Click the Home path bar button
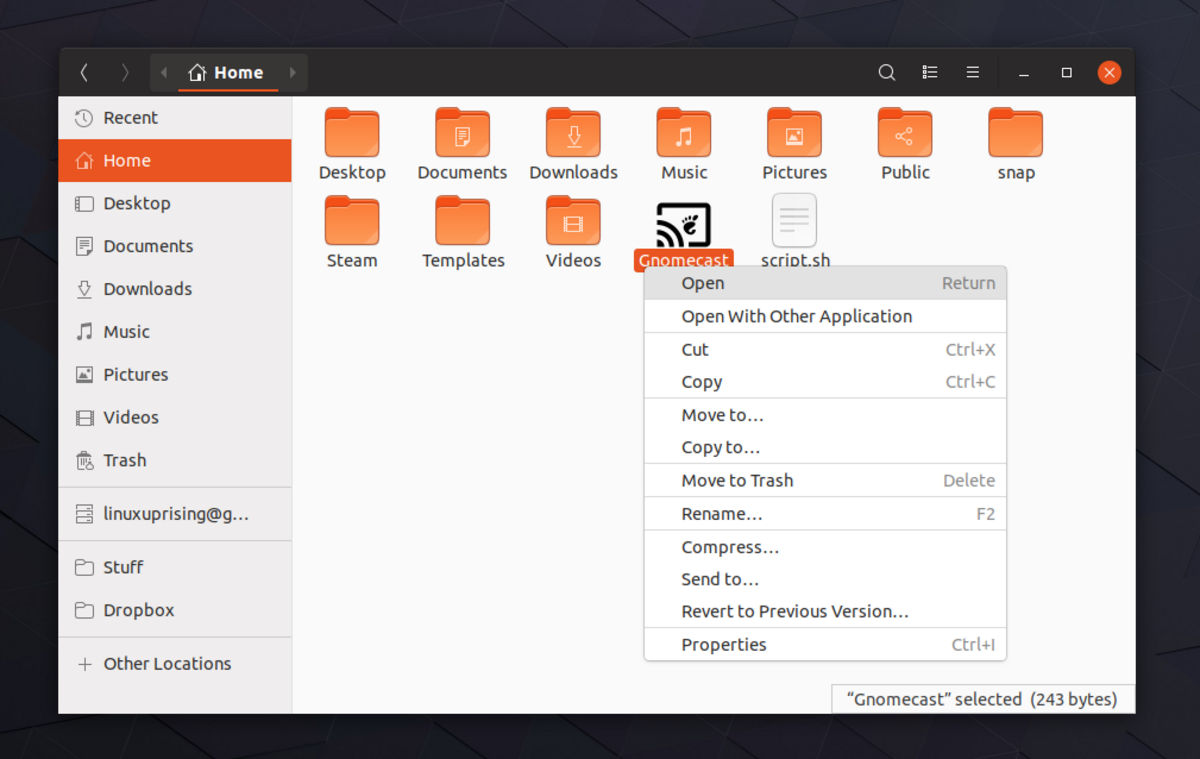 (227, 72)
